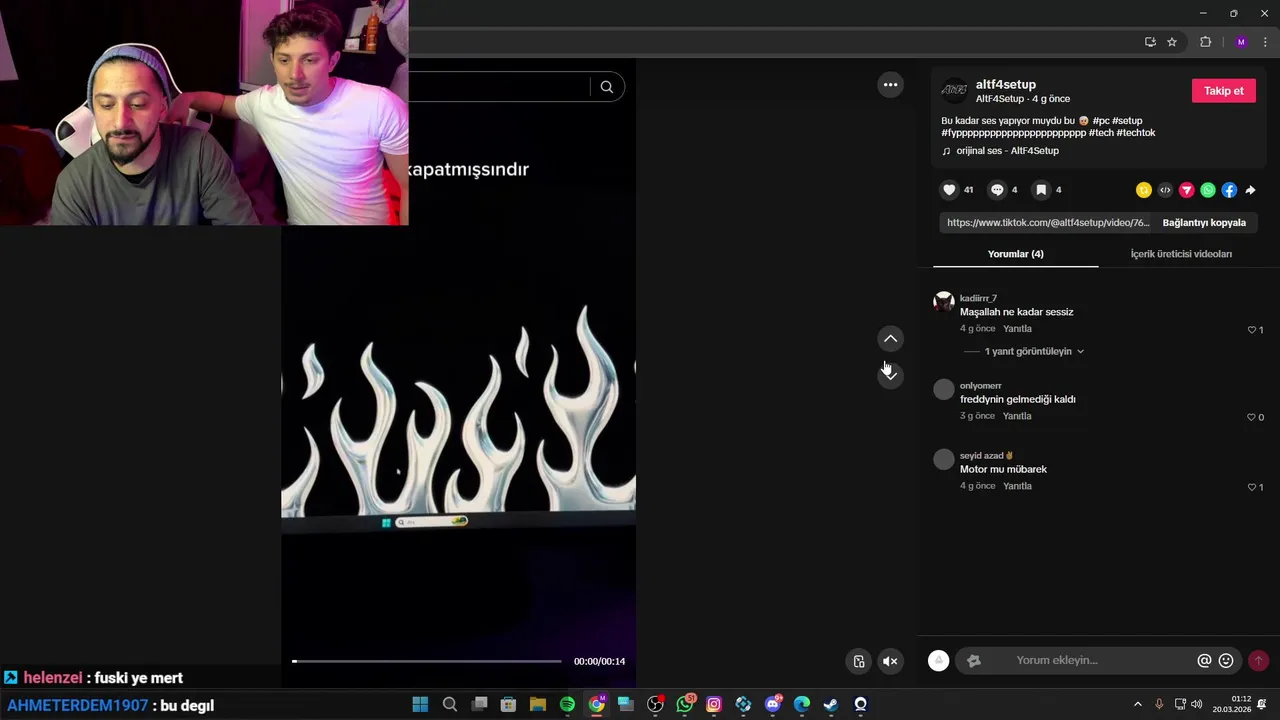Click into the Yorum ekleyin comment field
Viewport: 1280px width, 720px height.
1057,661
